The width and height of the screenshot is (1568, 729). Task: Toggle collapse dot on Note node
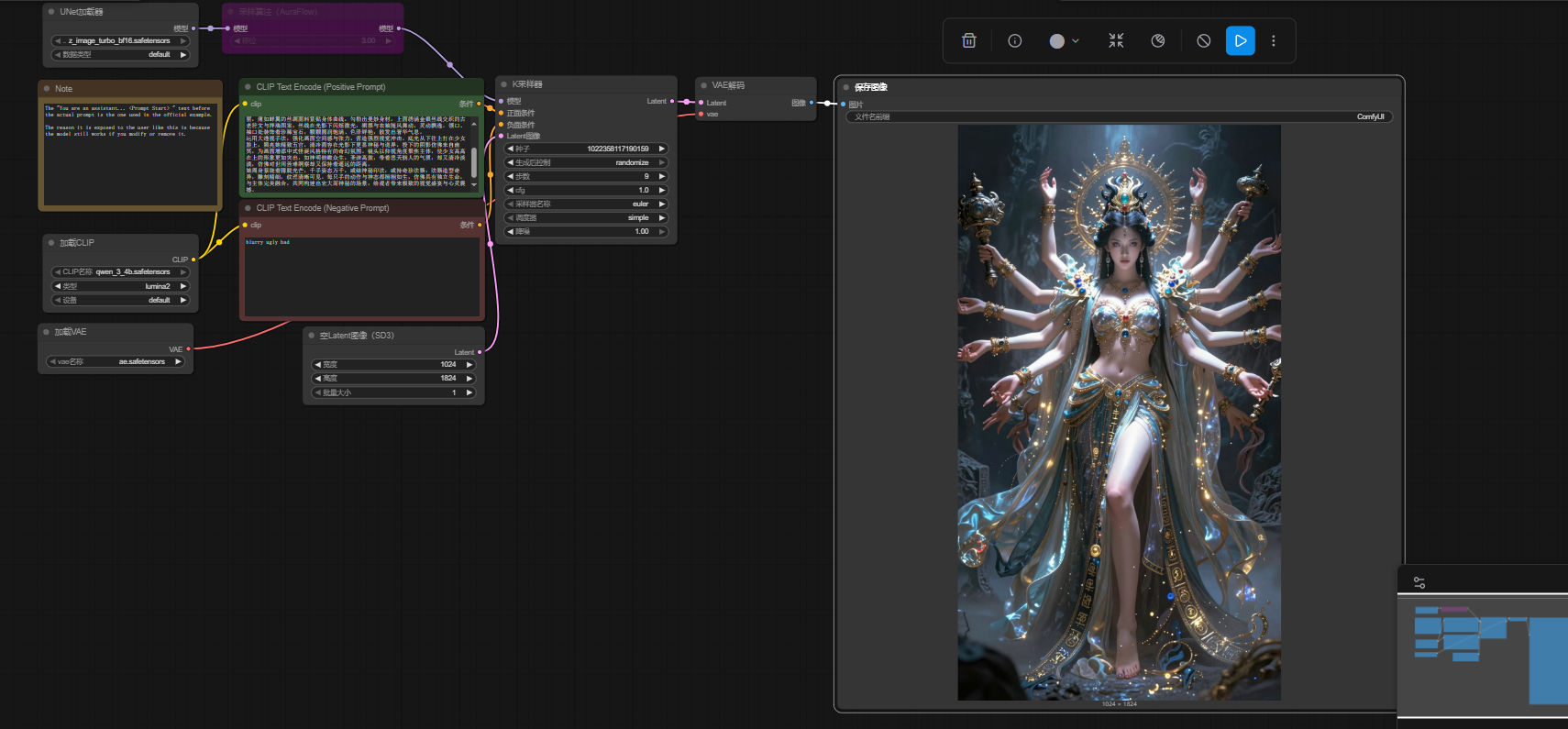47,89
